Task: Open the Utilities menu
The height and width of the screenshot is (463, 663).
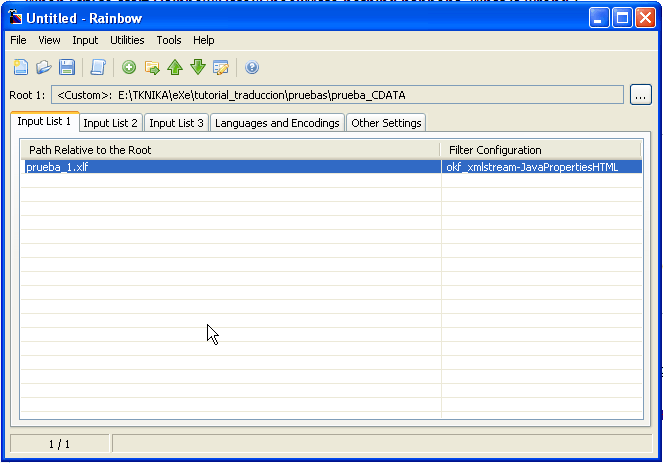Action: coord(127,40)
